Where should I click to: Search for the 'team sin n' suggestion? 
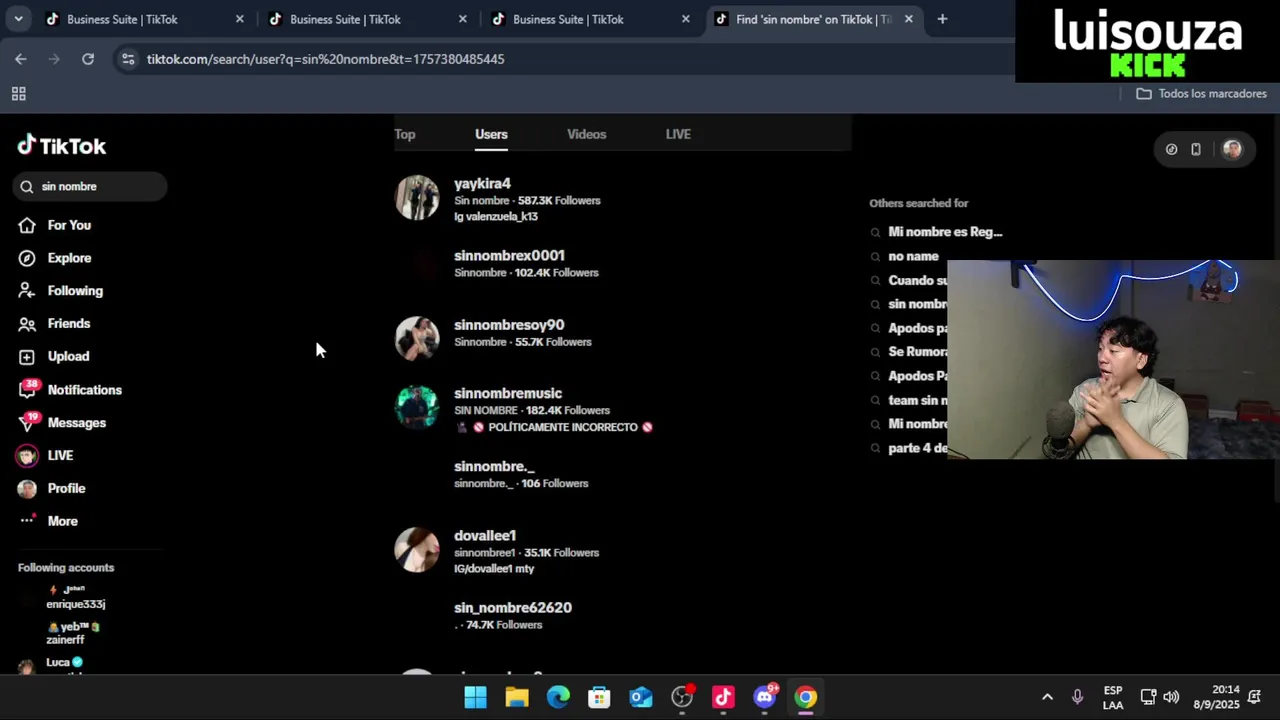pos(917,400)
